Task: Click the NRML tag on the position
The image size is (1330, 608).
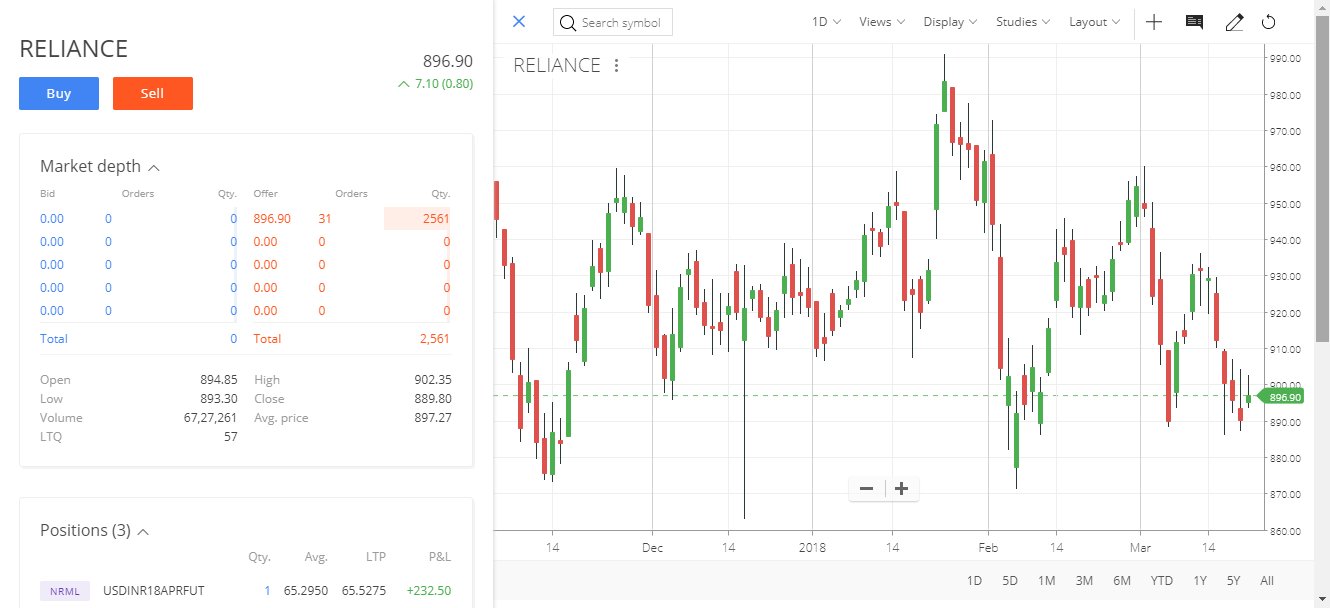Action: (65, 591)
